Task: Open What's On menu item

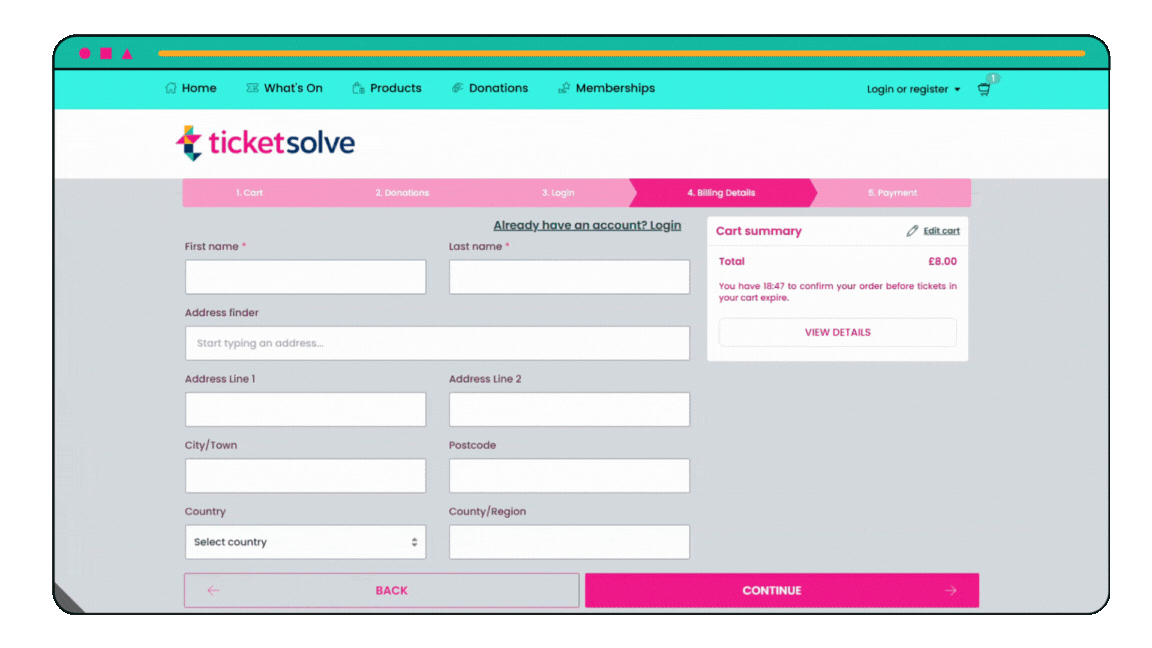Action: point(284,88)
